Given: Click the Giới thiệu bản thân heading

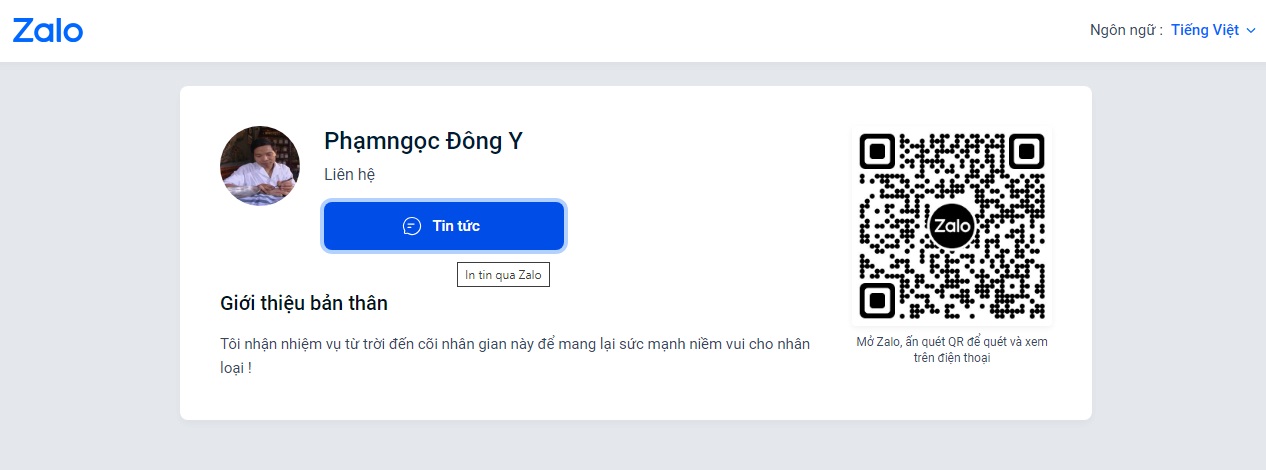Looking at the screenshot, I should (304, 303).
